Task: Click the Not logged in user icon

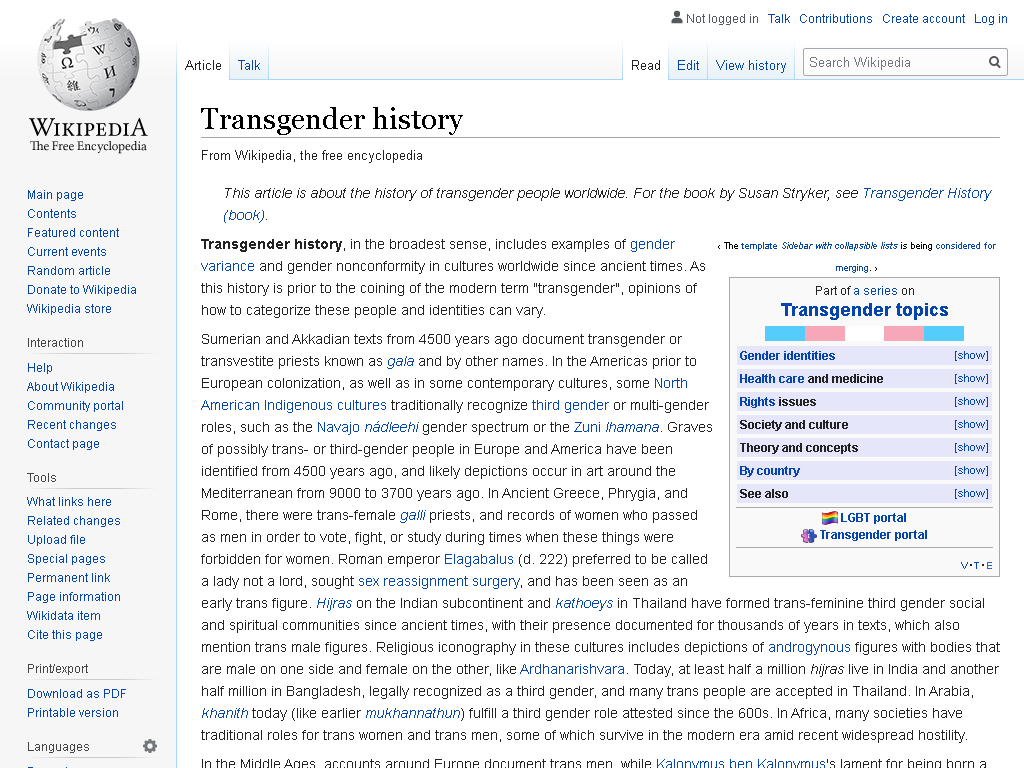Action: pyautogui.click(x=677, y=18)
